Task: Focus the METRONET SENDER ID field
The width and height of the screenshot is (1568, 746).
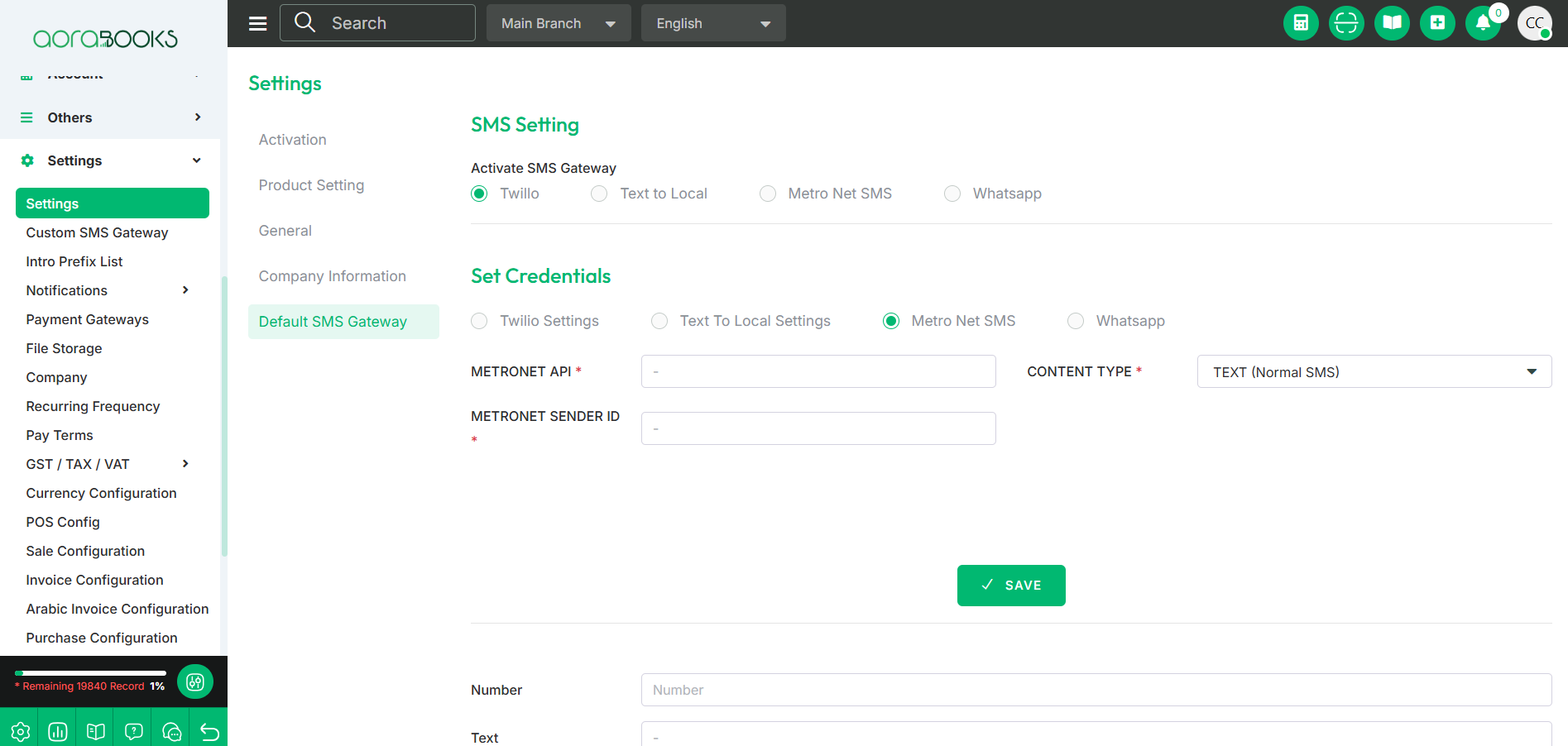Action: pos(818,428)
